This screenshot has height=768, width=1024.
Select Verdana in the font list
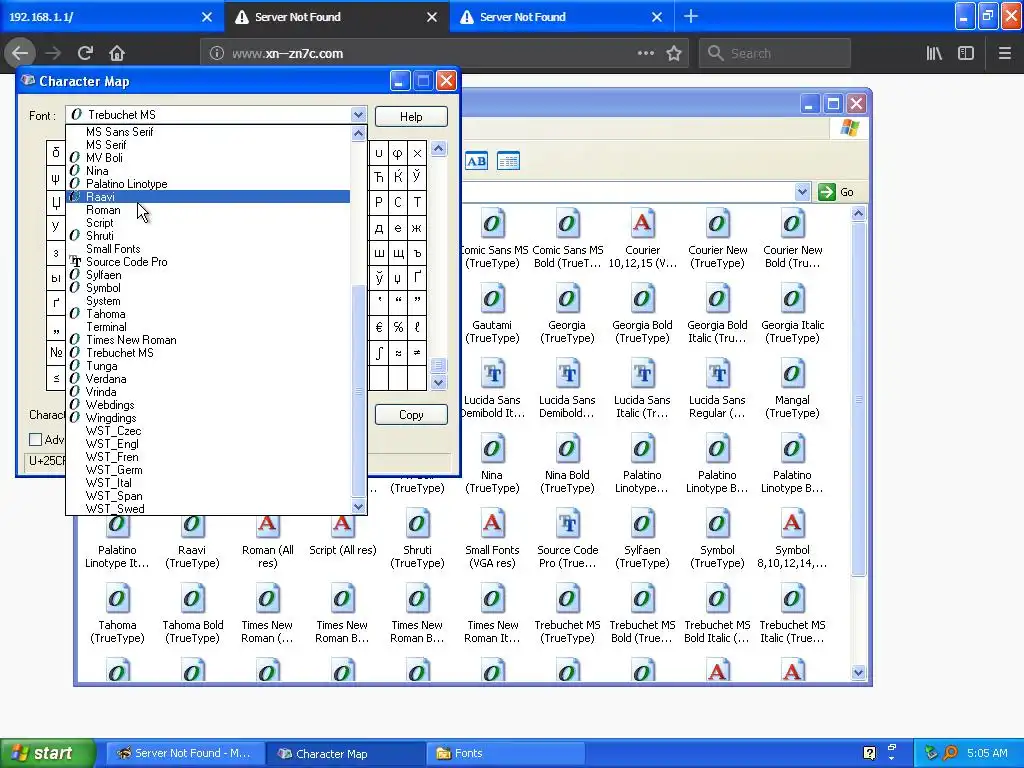pos(208,379)
